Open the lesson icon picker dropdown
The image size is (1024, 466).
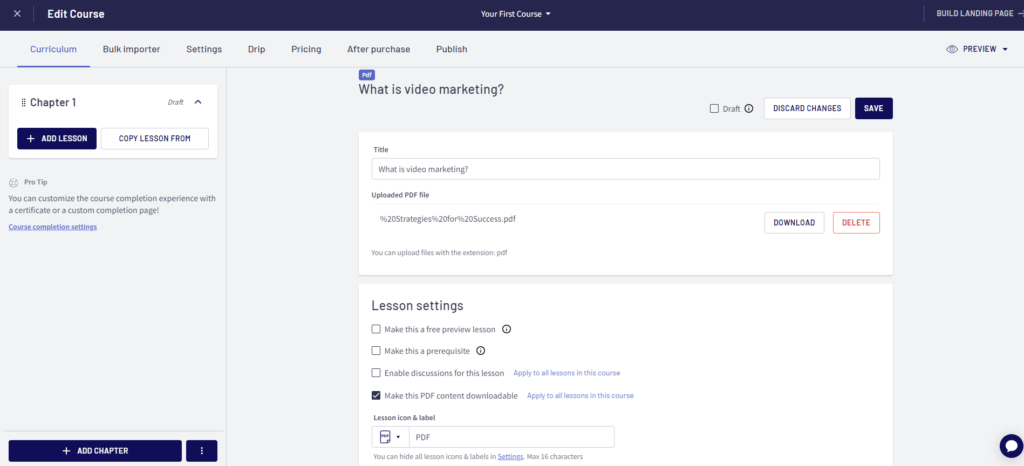click(x=391, y=437)
